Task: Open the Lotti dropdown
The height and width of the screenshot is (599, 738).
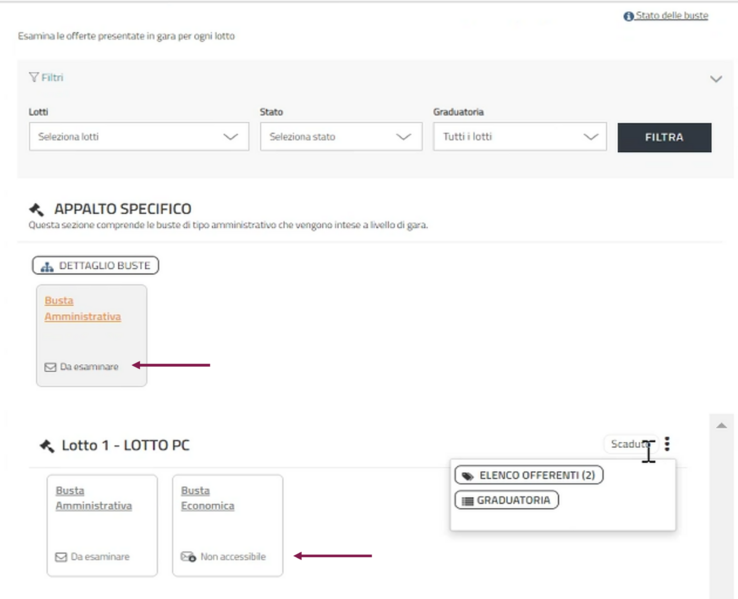Action: 138,137
